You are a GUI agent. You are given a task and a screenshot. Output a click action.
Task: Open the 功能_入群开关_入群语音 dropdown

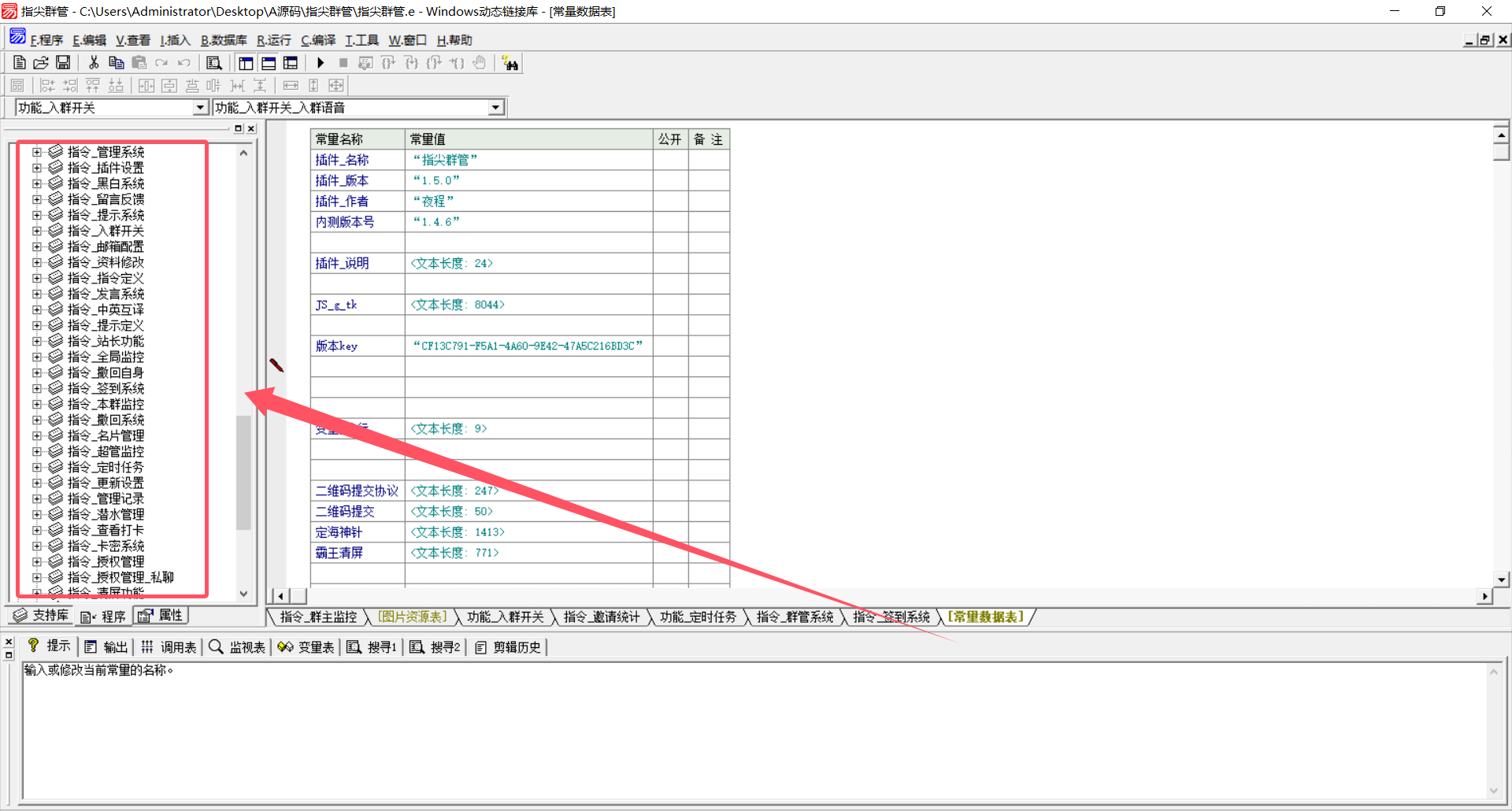tap(496, 108)
